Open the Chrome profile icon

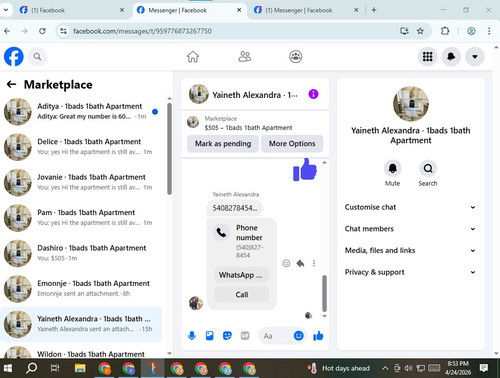point(471,31)
